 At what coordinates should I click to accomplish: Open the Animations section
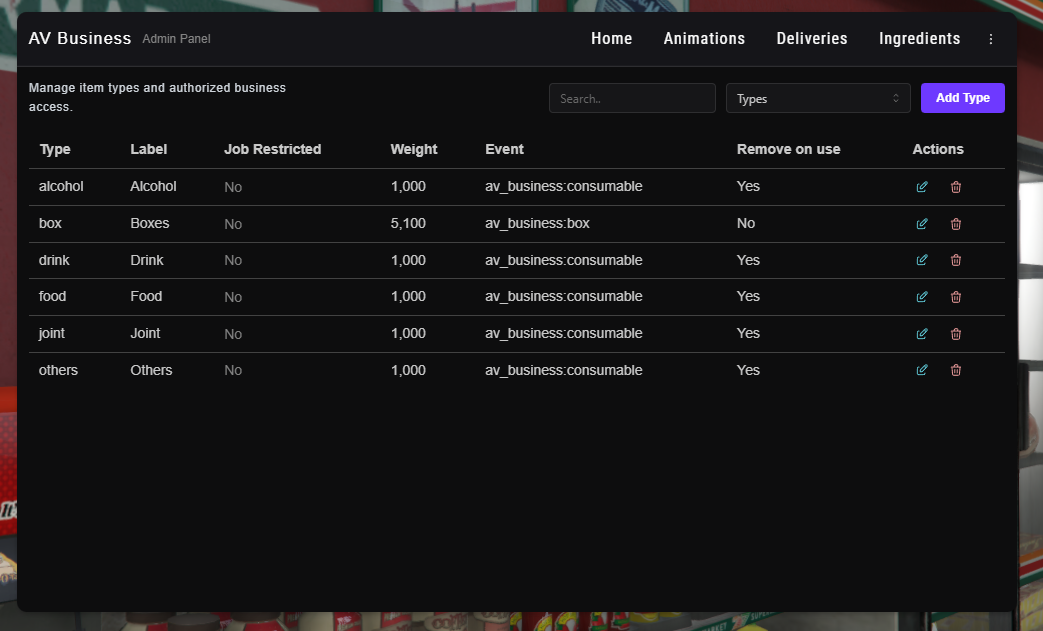[704, 39]
